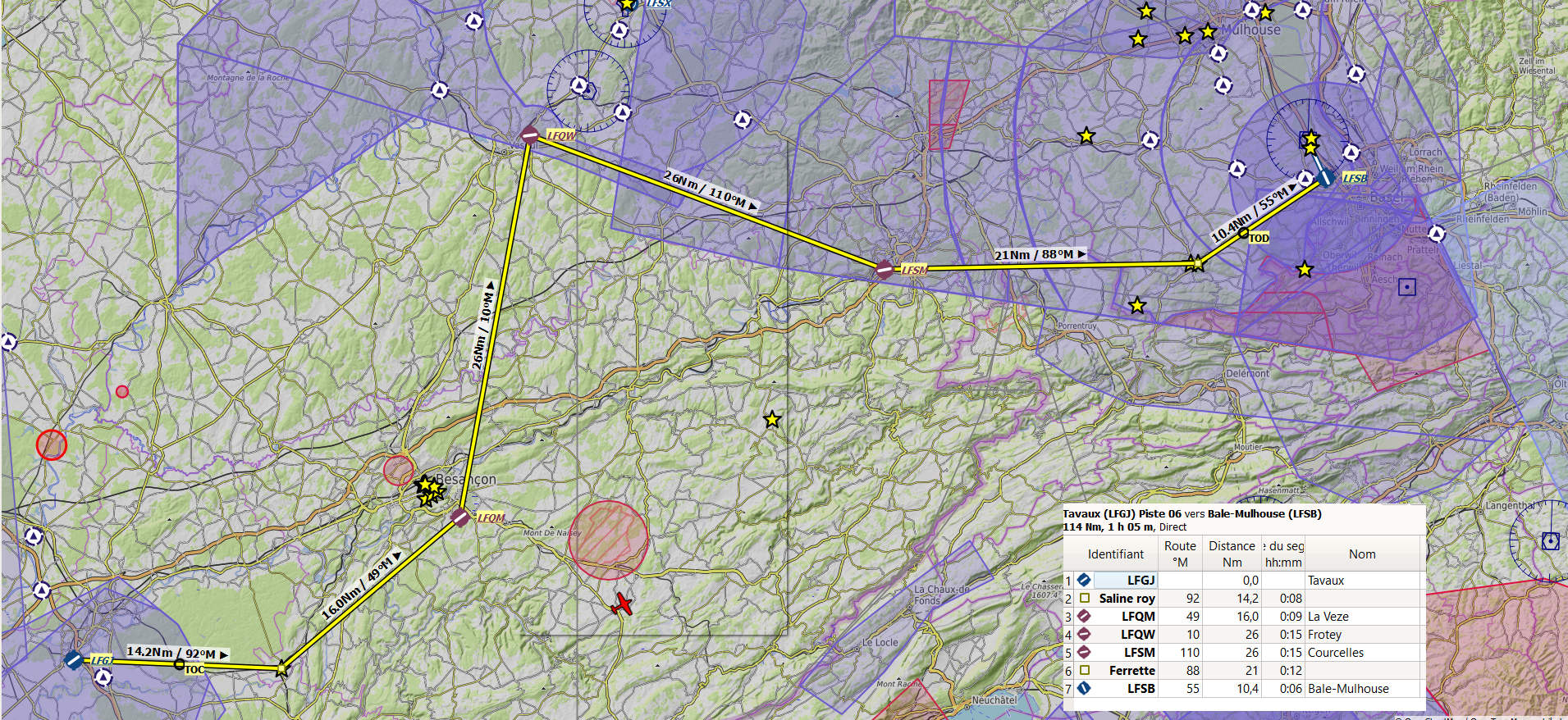Viewport: 1568px width, 720px height.
Task: Click the 26Nm / 110°M leg label
Action: click(x=711, y=191)
